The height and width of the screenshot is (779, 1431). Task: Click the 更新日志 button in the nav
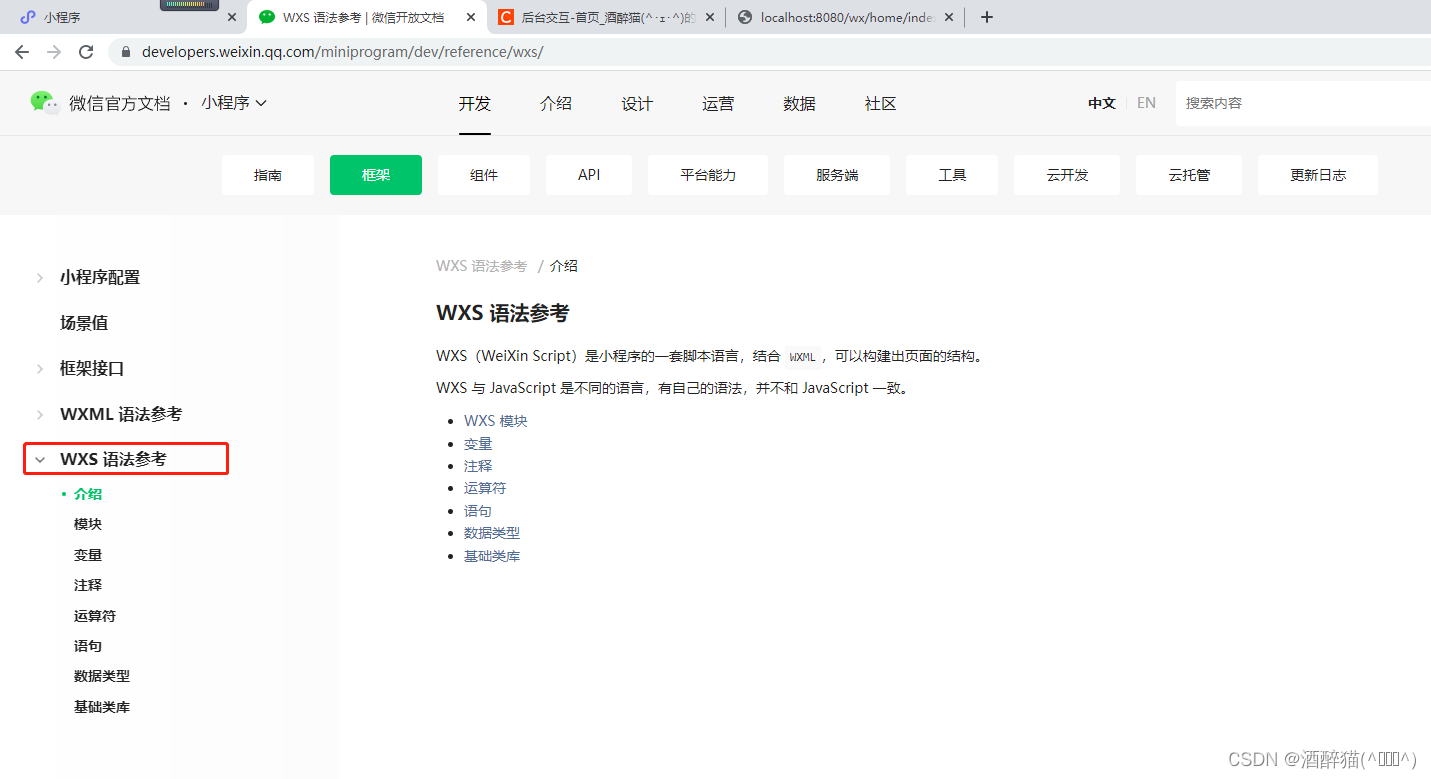click(x=1317, y=174)
